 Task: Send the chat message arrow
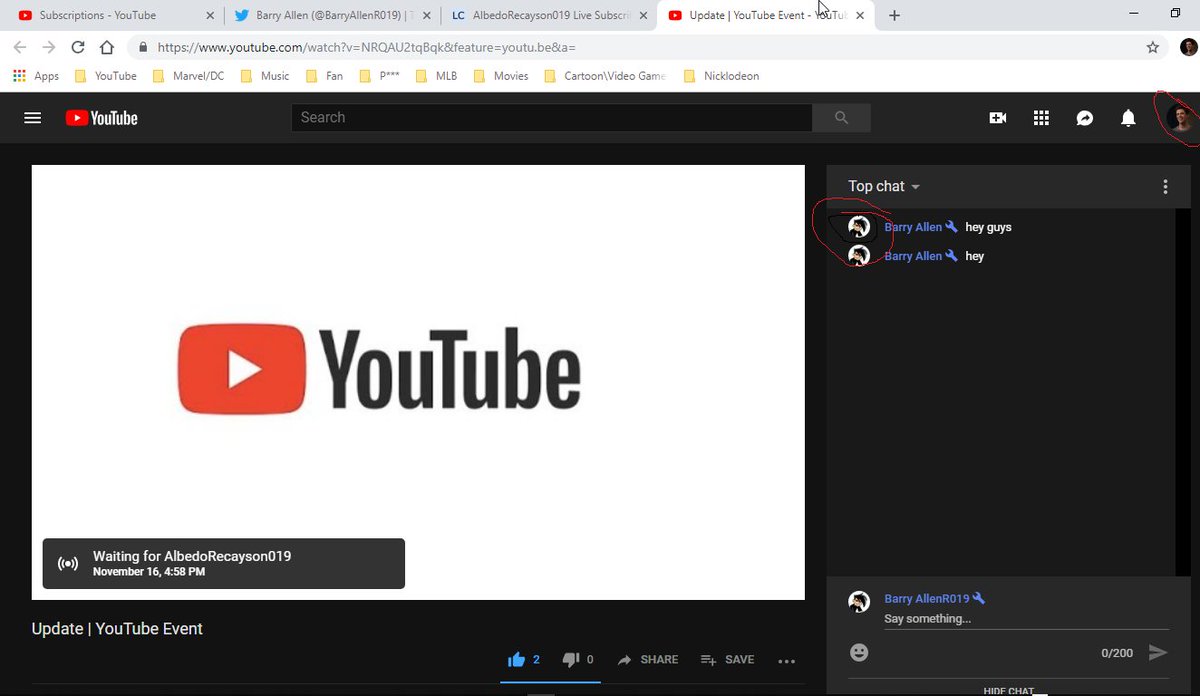click(x=1158, y=652)
